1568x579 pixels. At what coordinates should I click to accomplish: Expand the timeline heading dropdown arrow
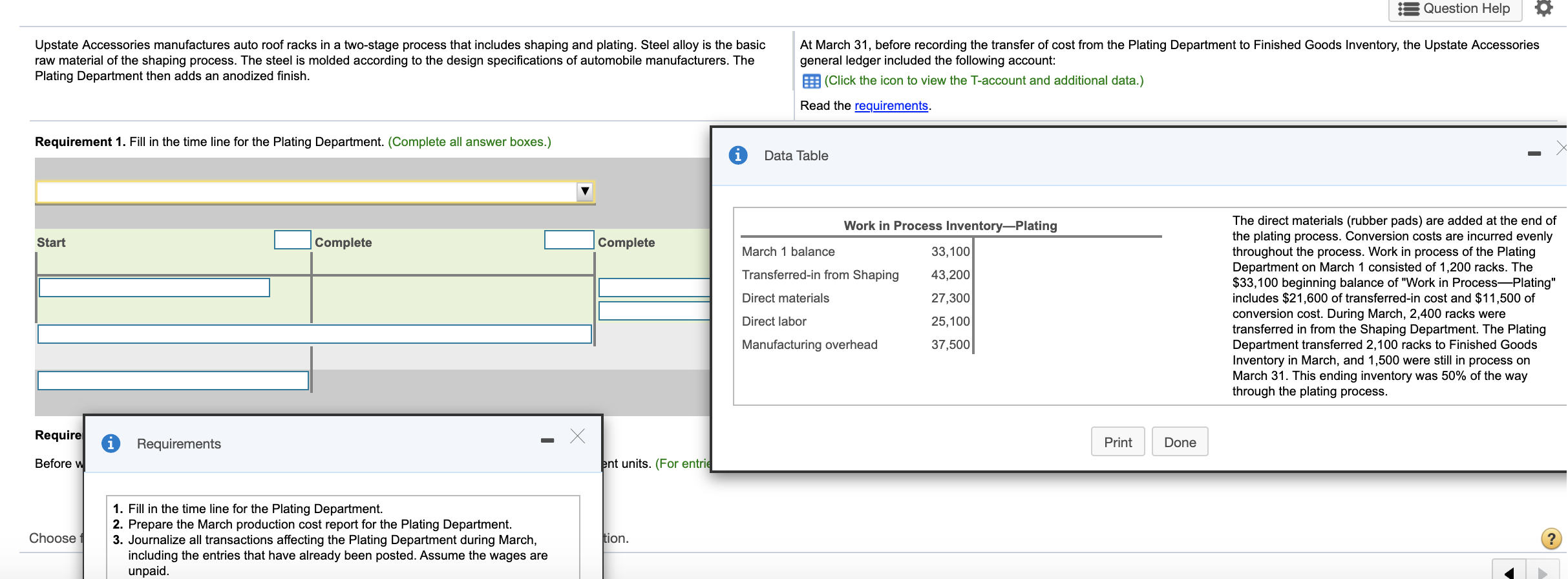pos(585,191)
